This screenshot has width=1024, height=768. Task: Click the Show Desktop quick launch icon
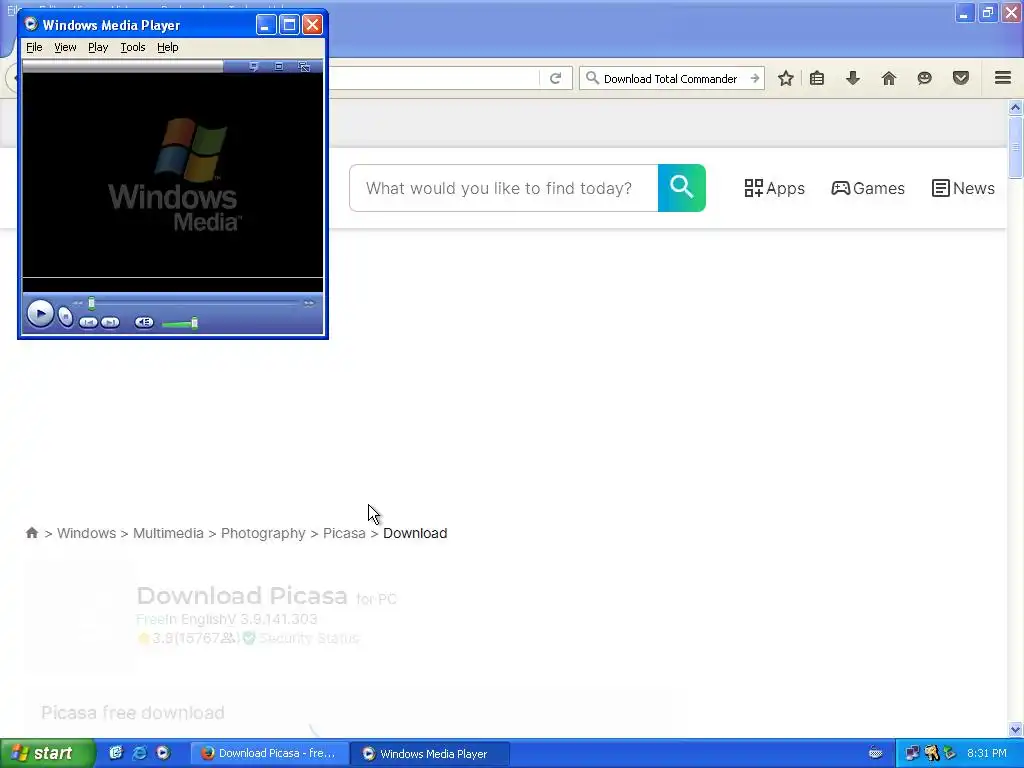click(x=116, y=753)
